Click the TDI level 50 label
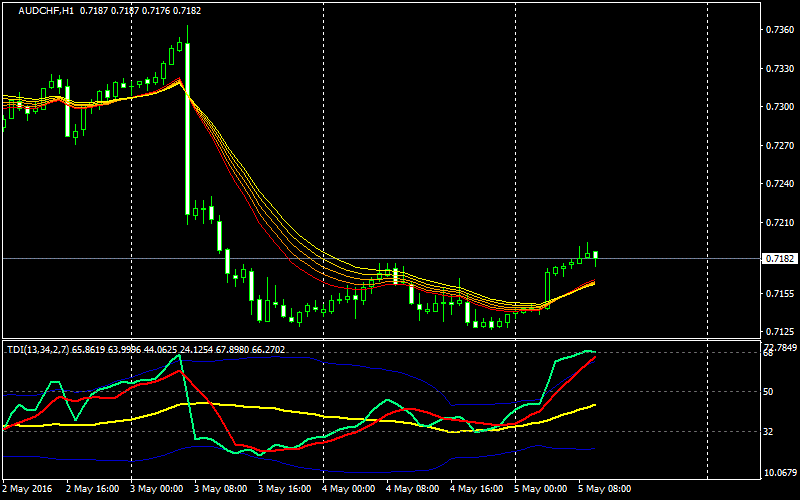This screenshot has width=800, height=500. pos(768,392)
